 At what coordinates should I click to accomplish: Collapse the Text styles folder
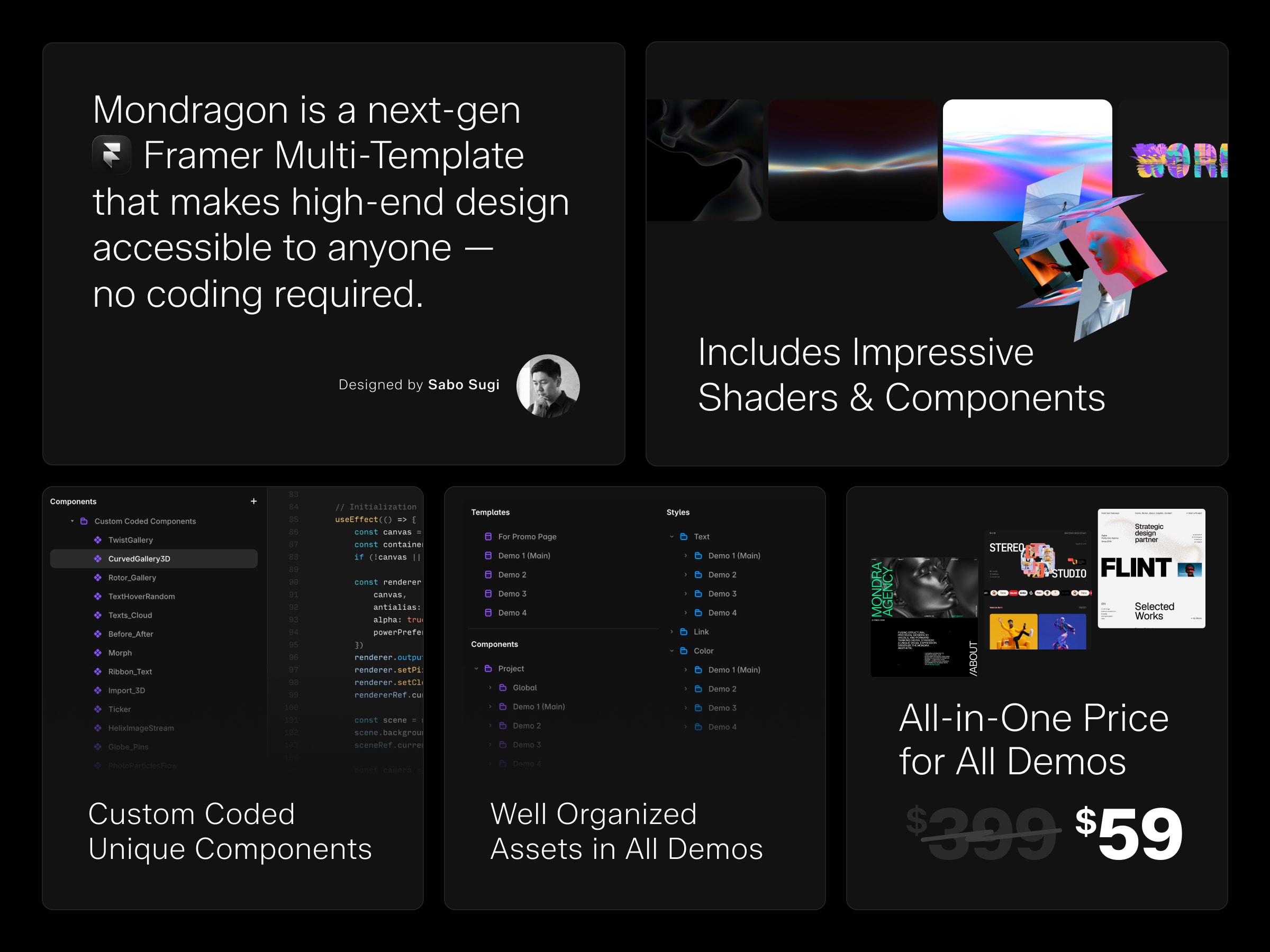coord(672,536)
